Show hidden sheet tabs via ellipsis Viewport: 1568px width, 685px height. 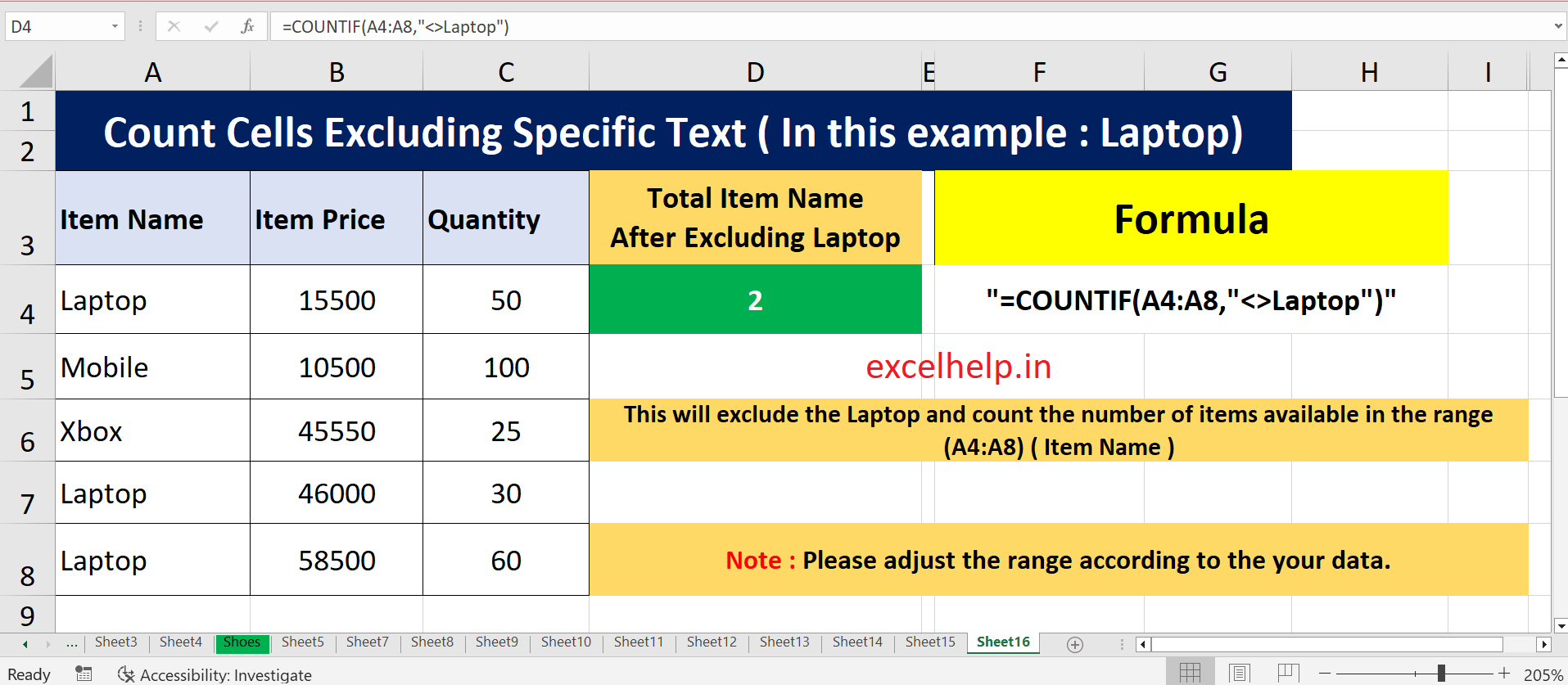point(72,644)
